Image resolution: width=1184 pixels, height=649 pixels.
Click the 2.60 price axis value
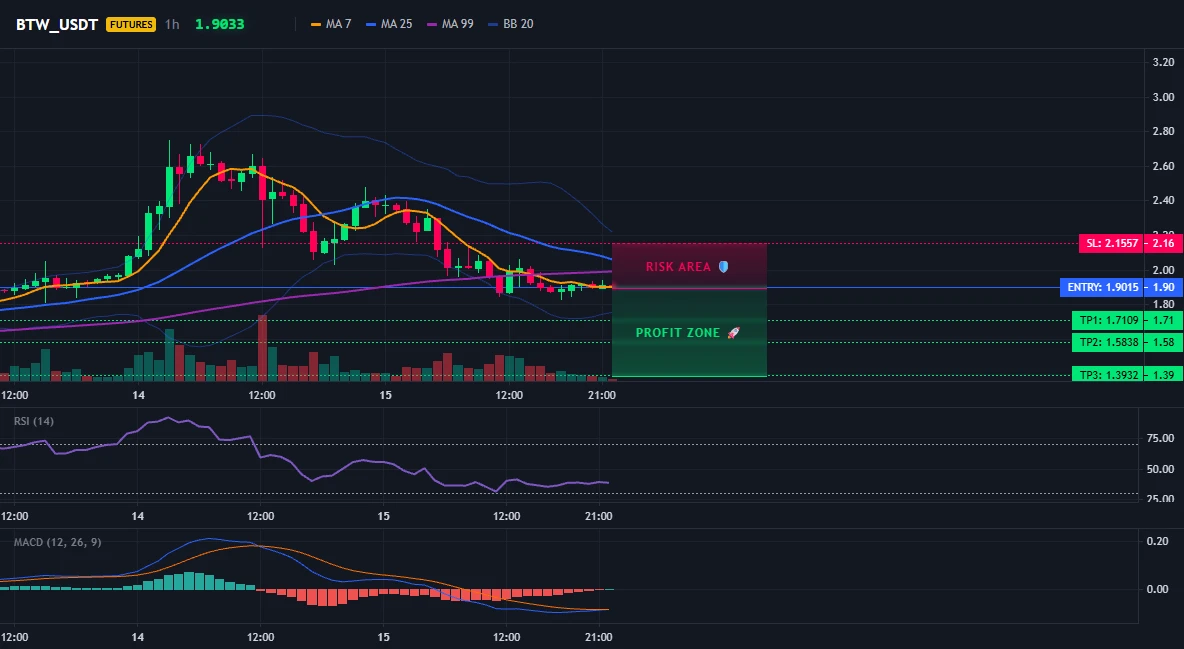(1163, 166)
